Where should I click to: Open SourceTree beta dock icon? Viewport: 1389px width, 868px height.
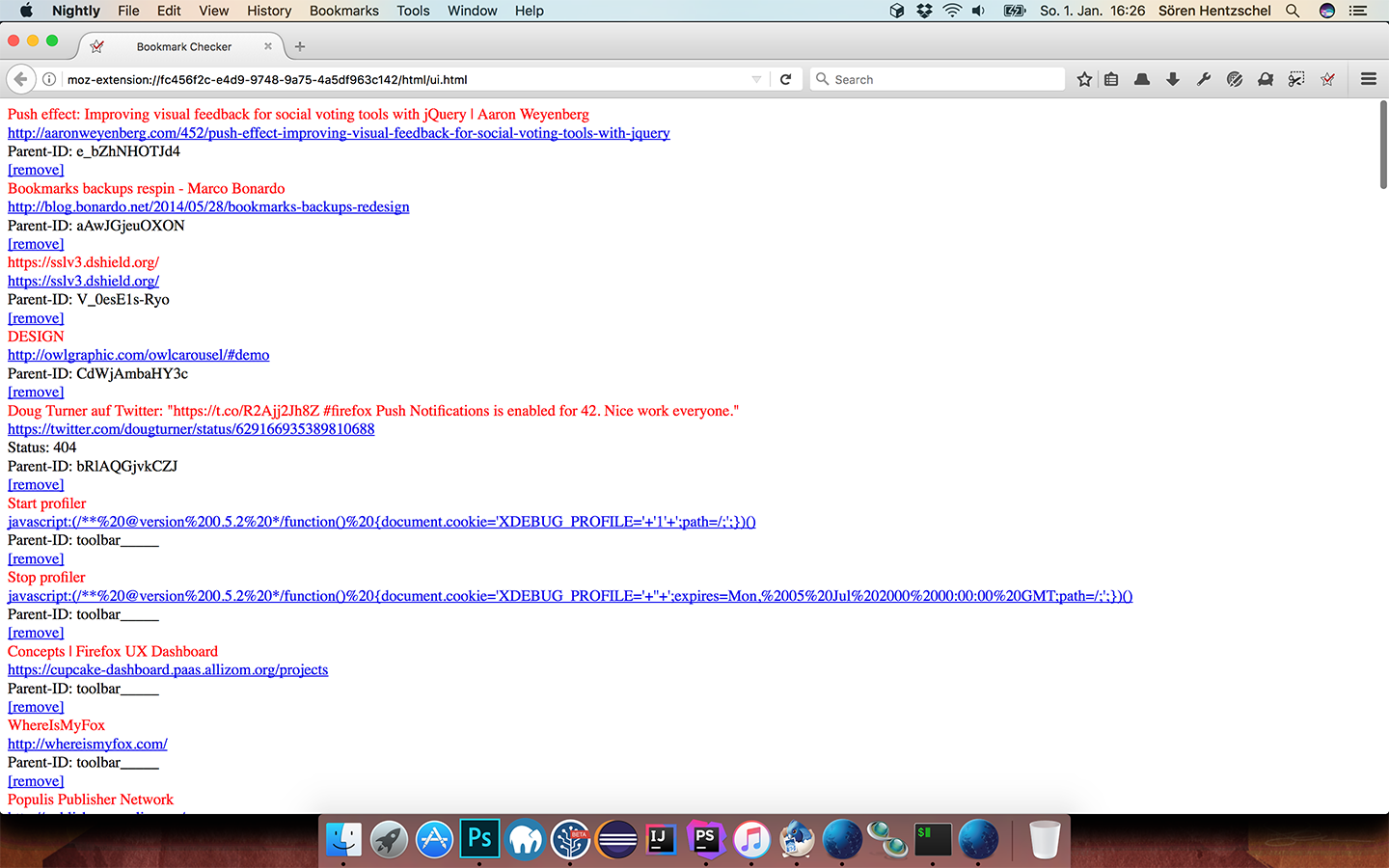pyautogui.click(x=570, y=839)
